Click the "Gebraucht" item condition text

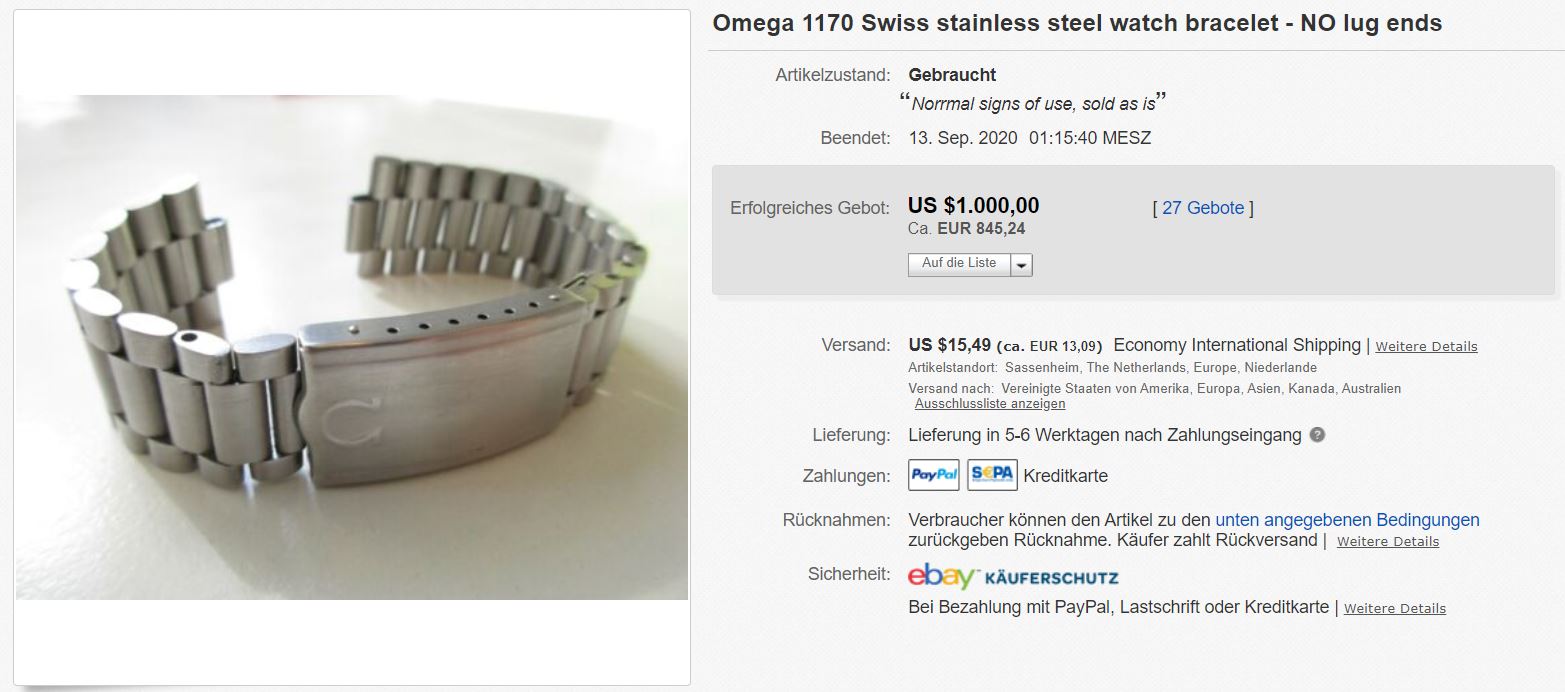point(952,75)
